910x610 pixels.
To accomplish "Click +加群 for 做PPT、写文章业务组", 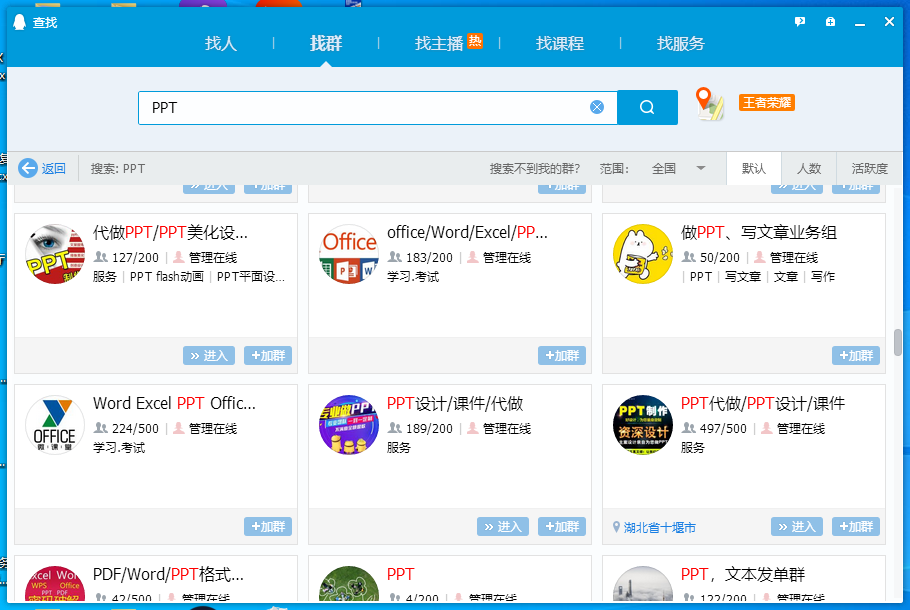I will click(856, 355).
